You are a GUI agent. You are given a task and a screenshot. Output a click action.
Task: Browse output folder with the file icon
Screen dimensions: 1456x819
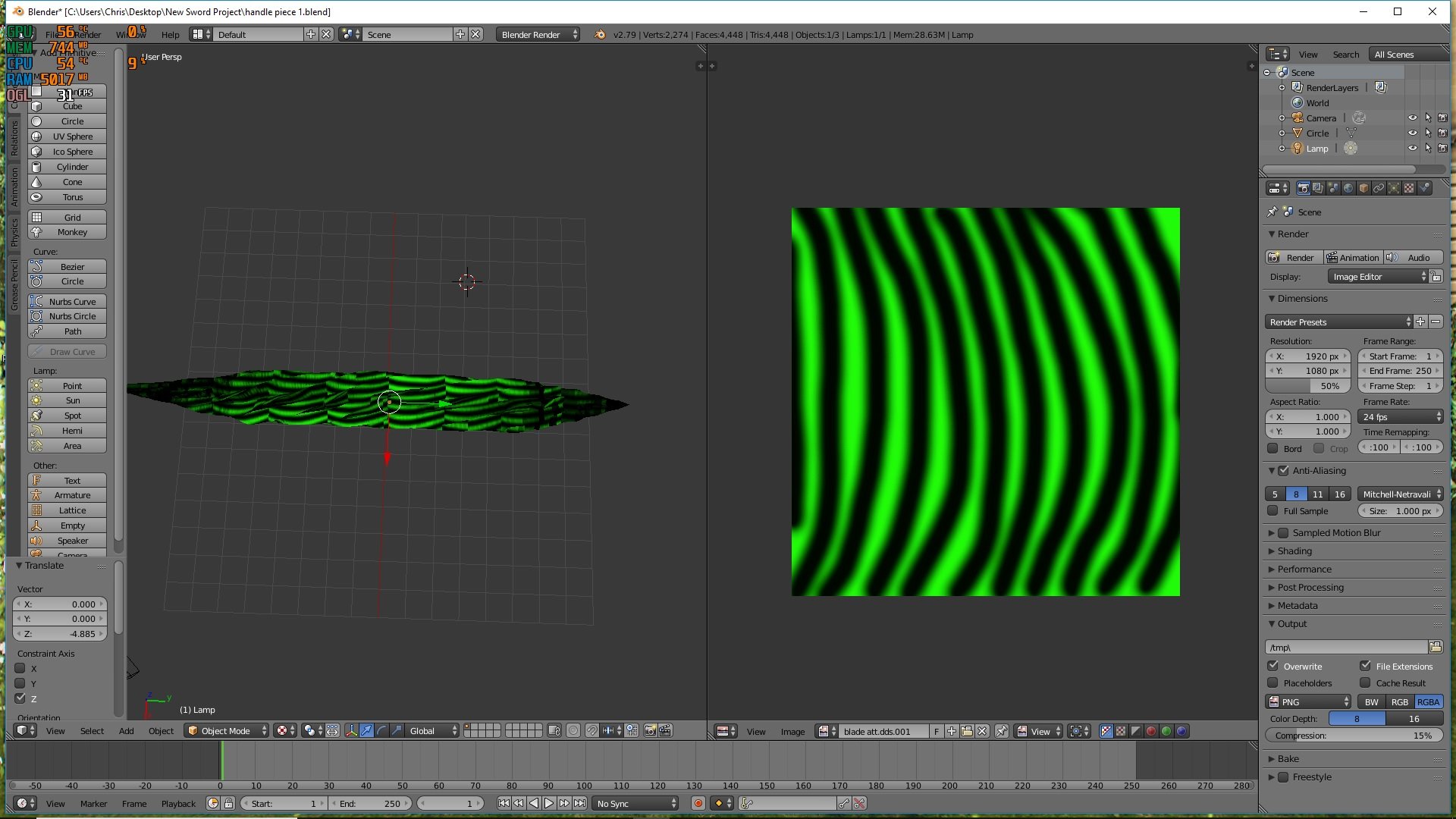[1435, 647]
